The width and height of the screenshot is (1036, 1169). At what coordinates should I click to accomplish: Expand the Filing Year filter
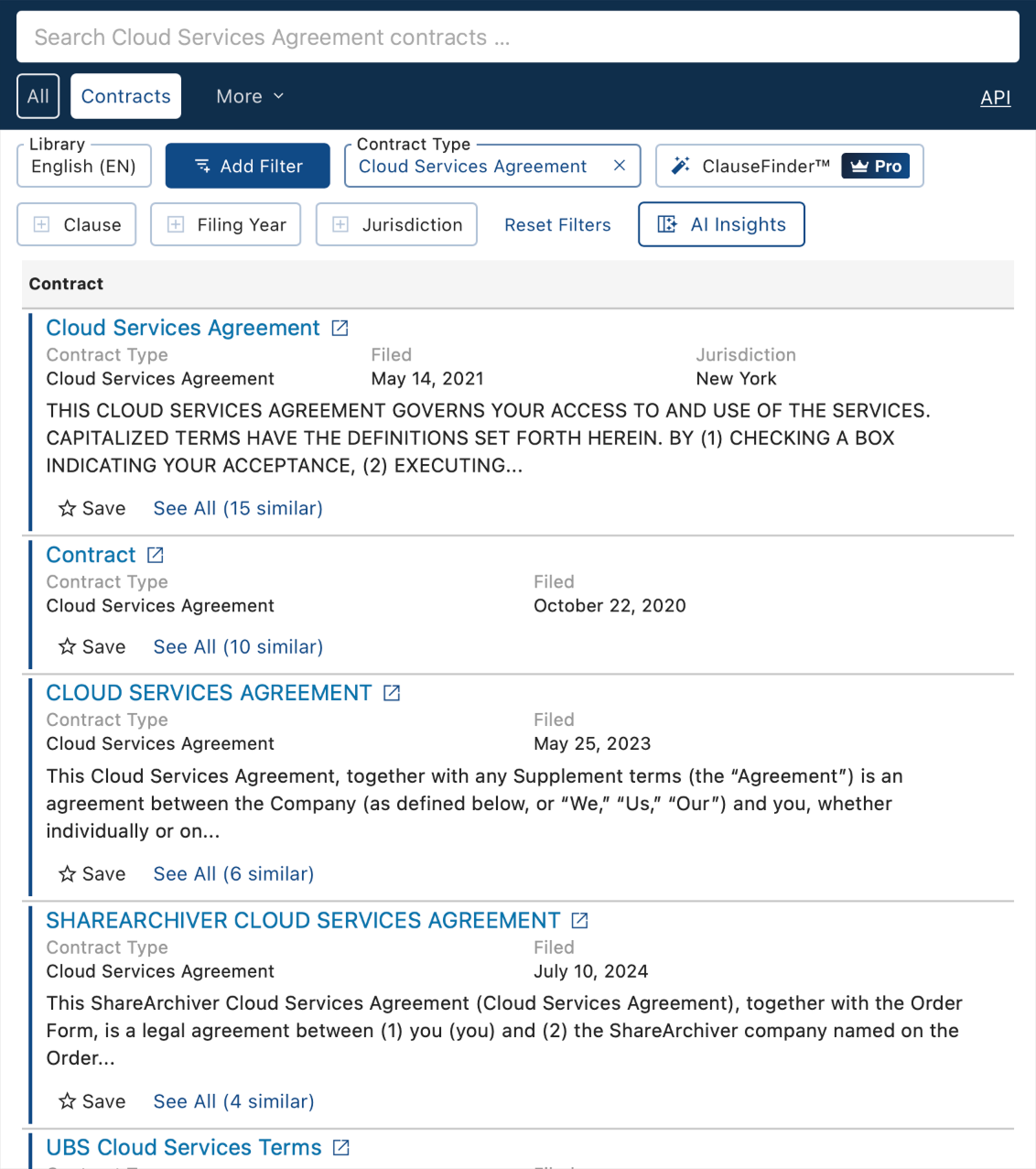225,224
